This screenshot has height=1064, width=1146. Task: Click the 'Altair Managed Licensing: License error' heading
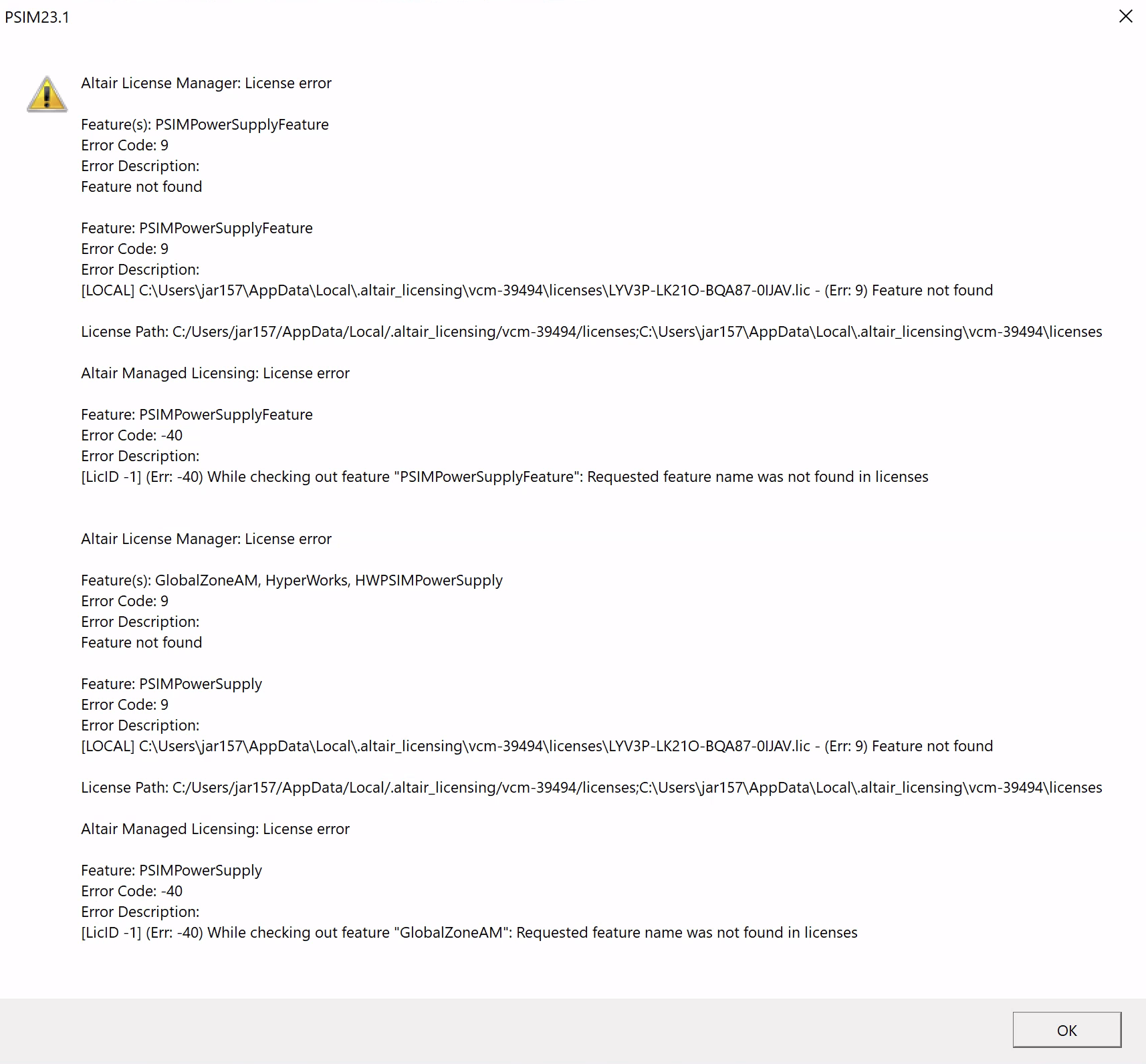tap(215, 373)
